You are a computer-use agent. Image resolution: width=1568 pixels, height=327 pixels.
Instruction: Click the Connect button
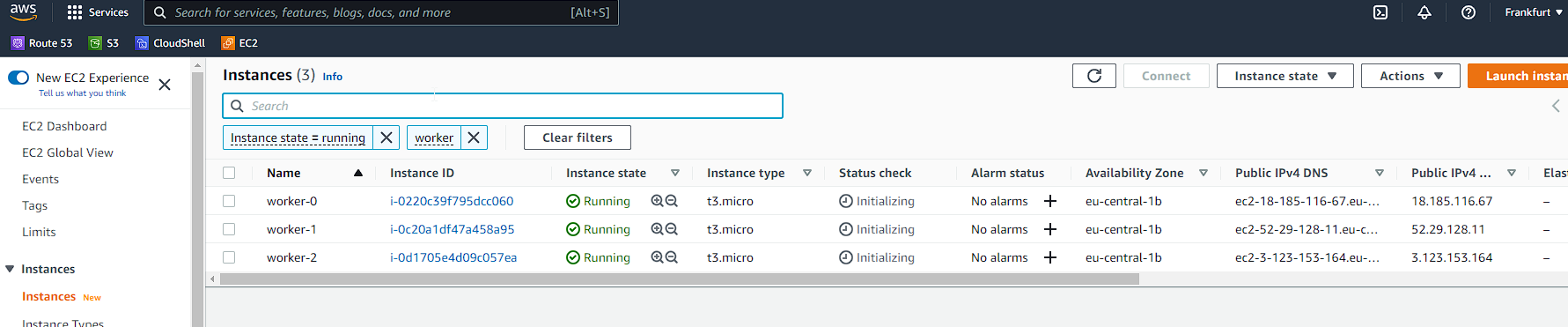point(1166,76)
